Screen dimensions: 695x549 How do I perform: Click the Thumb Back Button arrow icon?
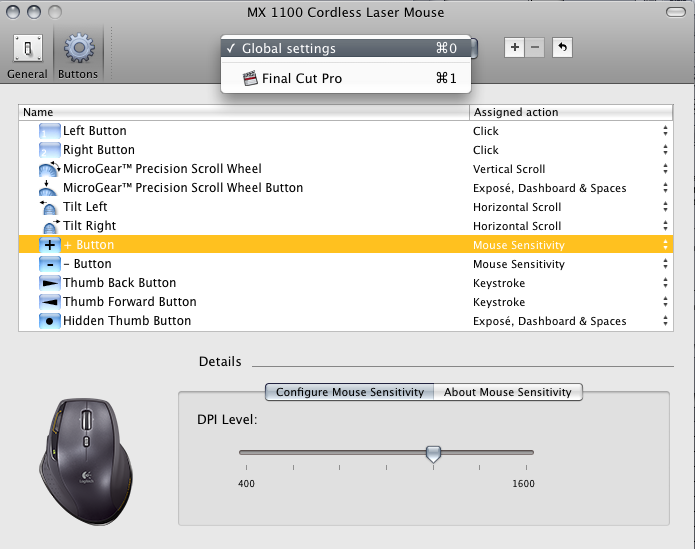coord(49,283)
